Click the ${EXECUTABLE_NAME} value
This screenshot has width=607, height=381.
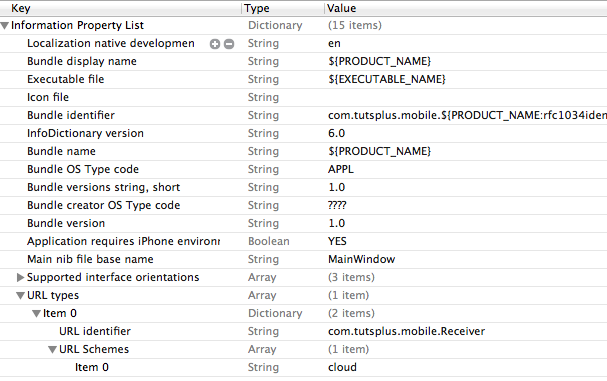tap(387, 79)
